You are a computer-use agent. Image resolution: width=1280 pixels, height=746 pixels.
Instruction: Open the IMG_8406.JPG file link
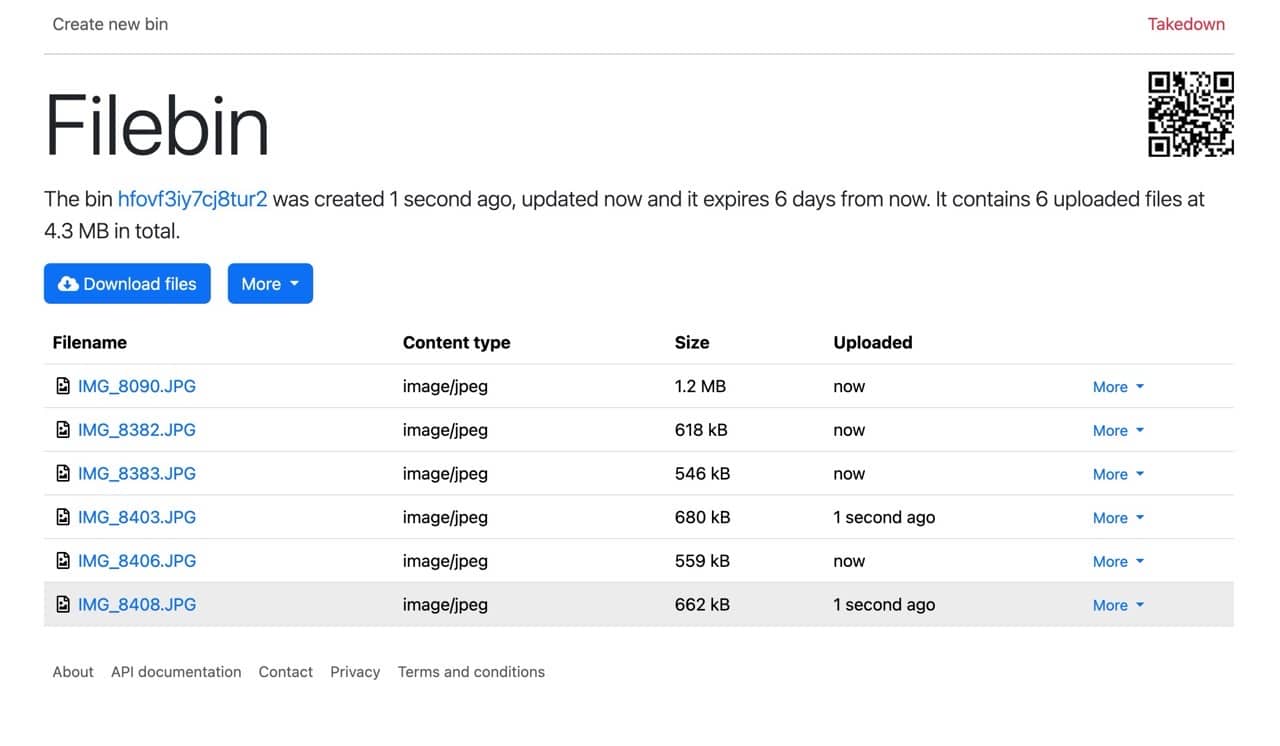(x=137, y=561)
